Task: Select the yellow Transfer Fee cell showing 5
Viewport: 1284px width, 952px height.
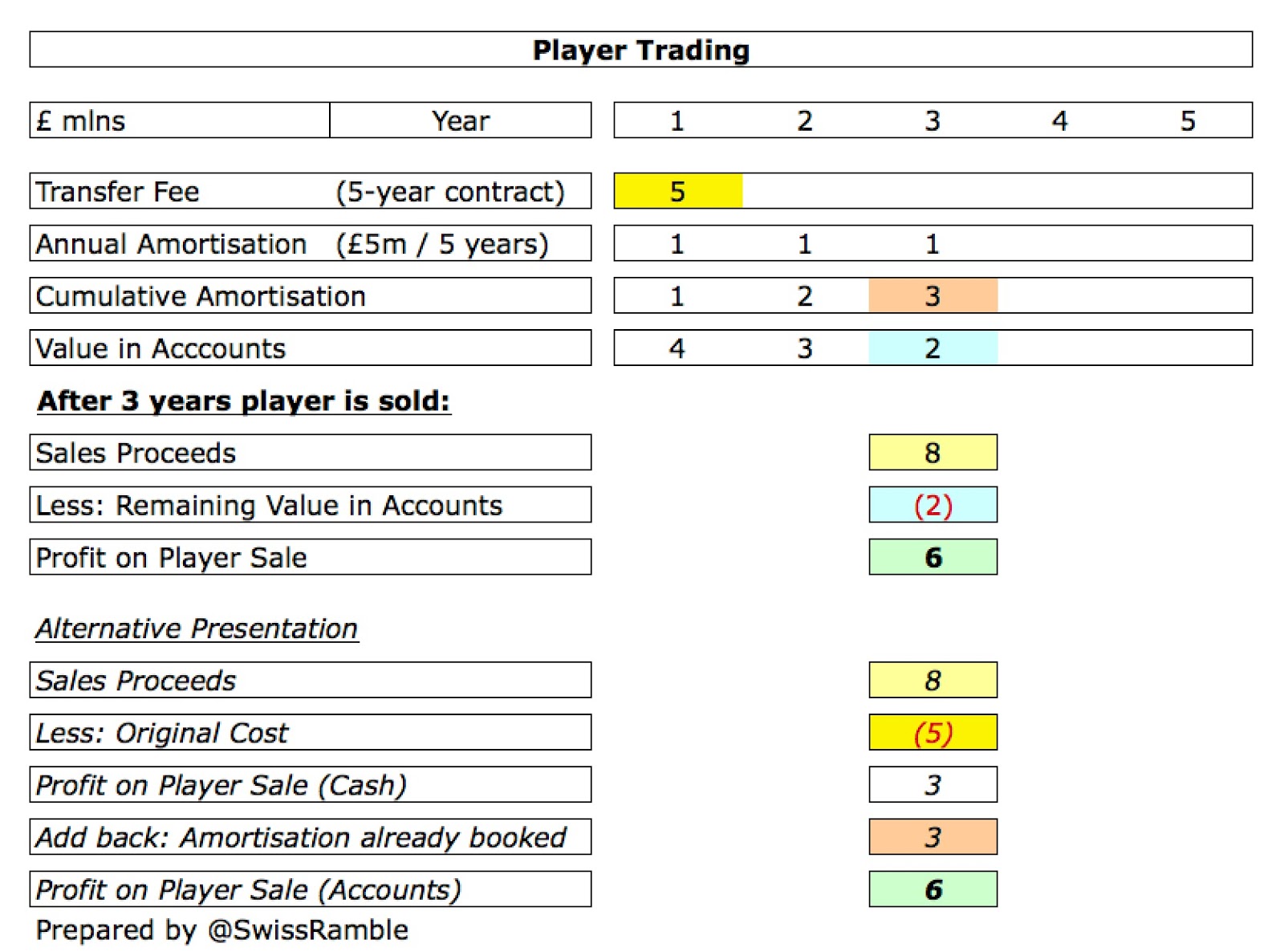Action: [x=678, y=191]
